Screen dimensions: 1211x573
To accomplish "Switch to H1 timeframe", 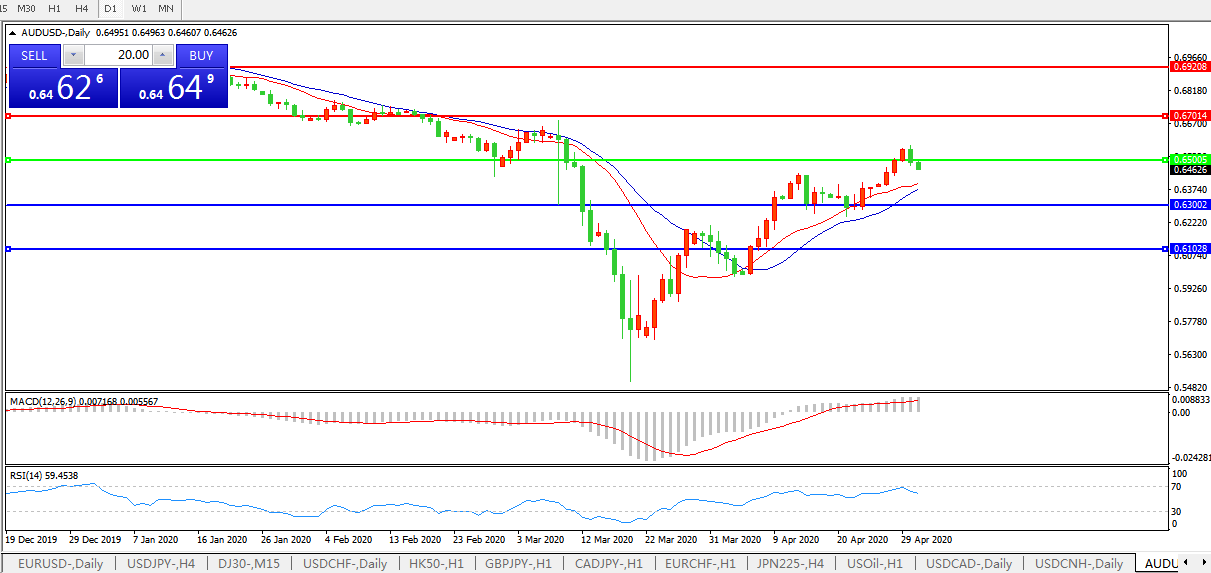I will tap(55, 8).
